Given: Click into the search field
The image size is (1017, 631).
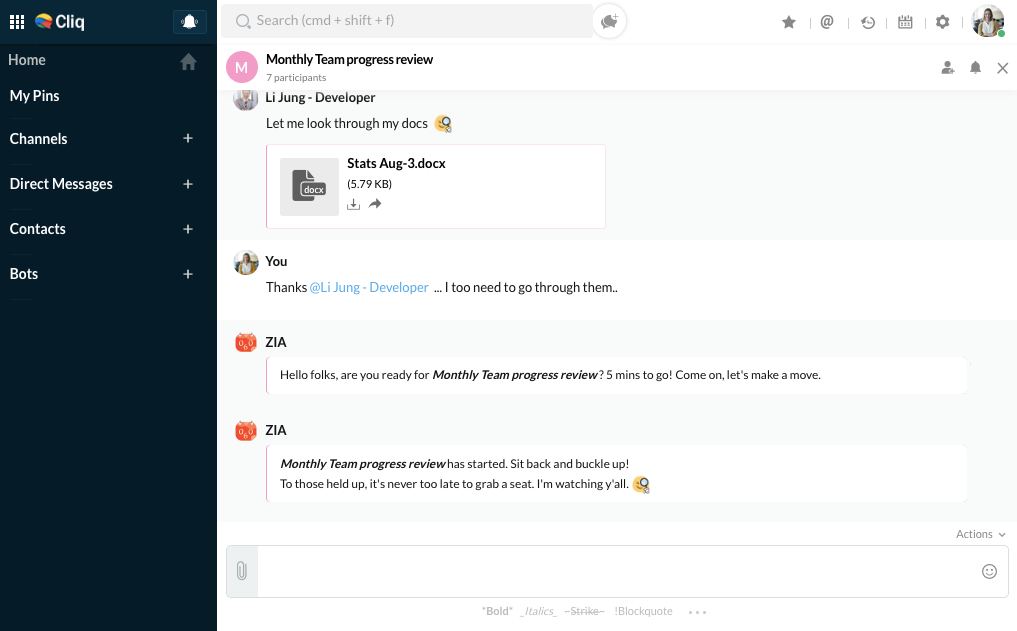Looking at the screenshot, I should pyautogui.click(x=410, y=20).
